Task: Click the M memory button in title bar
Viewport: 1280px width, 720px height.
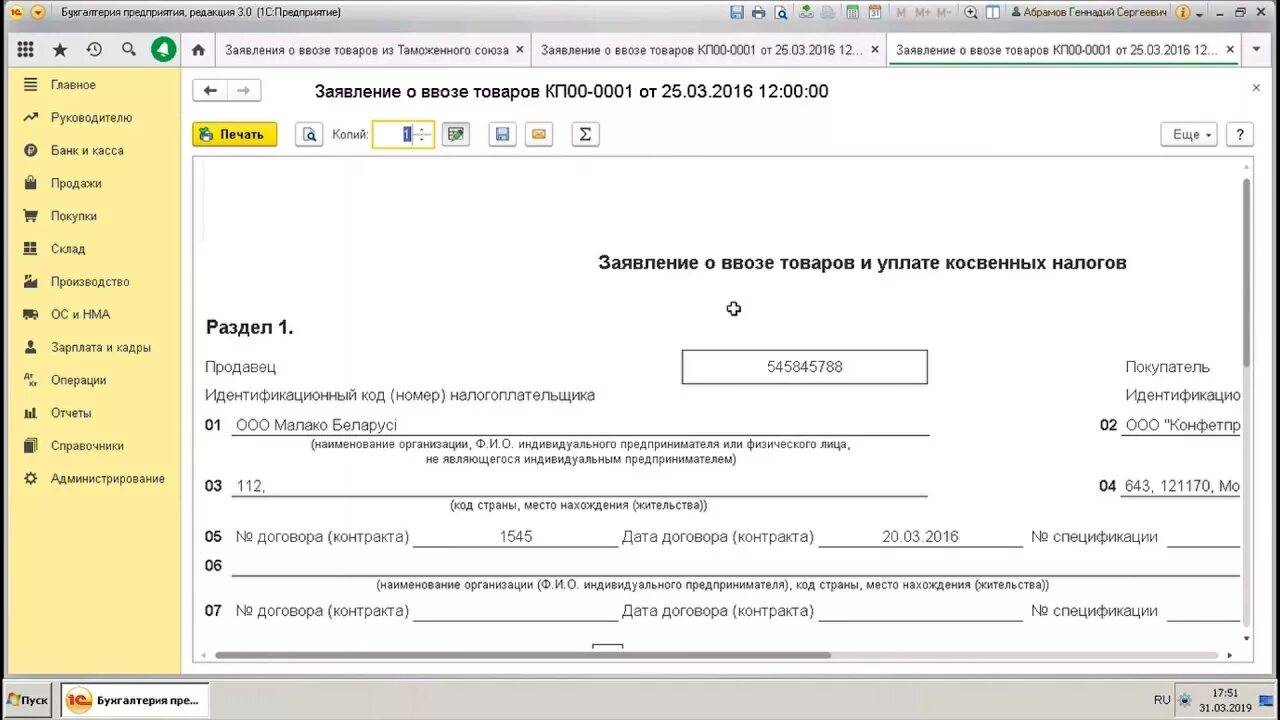Action: click(900, 12)
